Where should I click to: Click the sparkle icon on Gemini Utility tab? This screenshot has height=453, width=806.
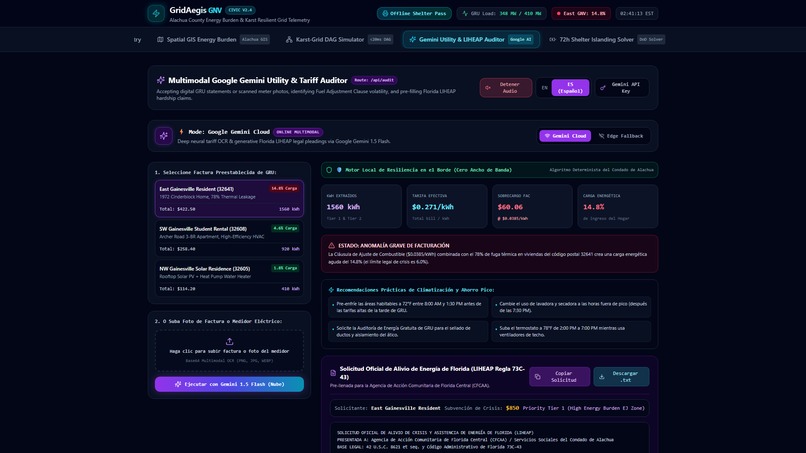pyautogui.click(x=412, y=40)
